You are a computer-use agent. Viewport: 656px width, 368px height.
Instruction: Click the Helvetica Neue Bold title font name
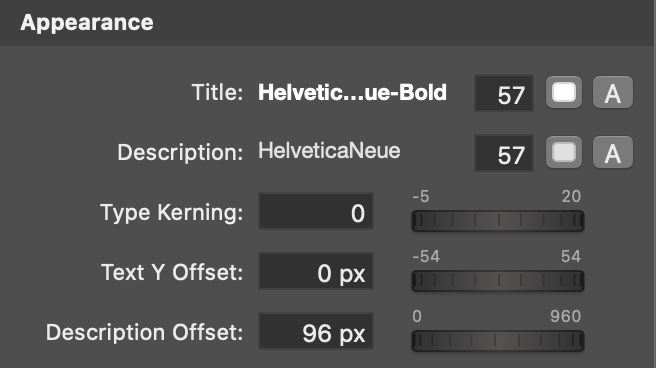click(352, 92)
